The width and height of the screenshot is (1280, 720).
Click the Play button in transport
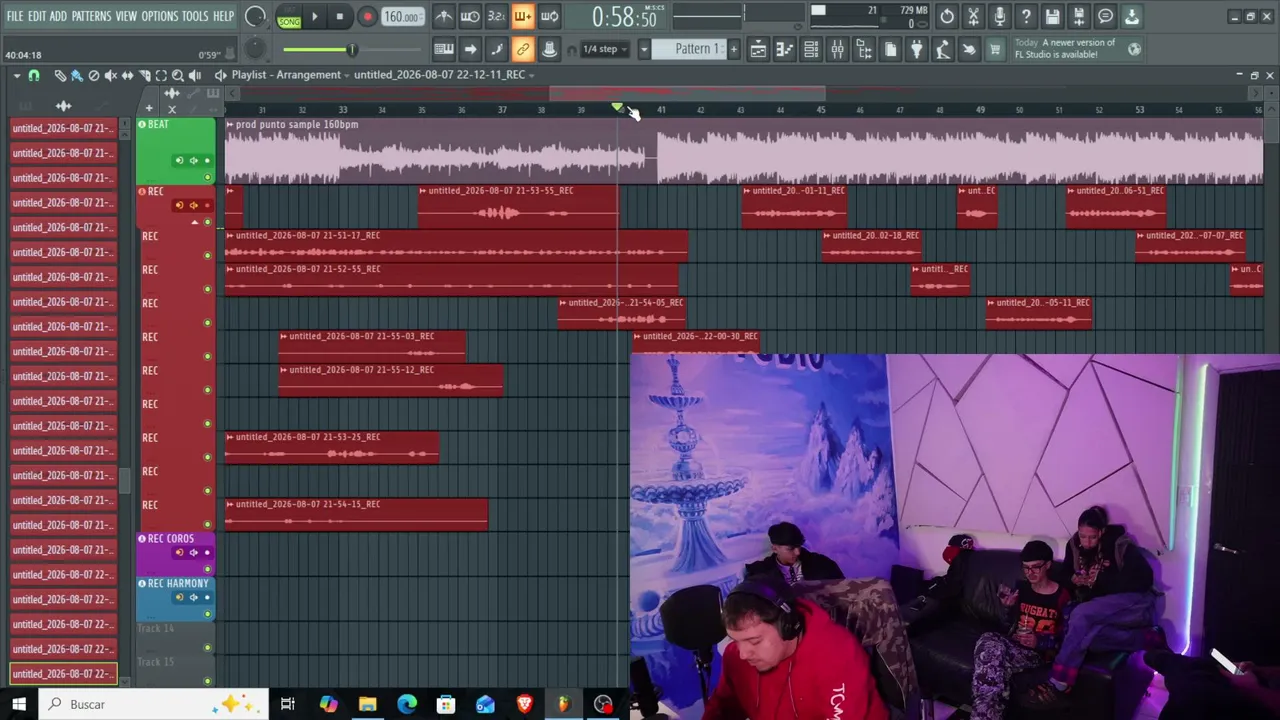(x=314, y=17)
